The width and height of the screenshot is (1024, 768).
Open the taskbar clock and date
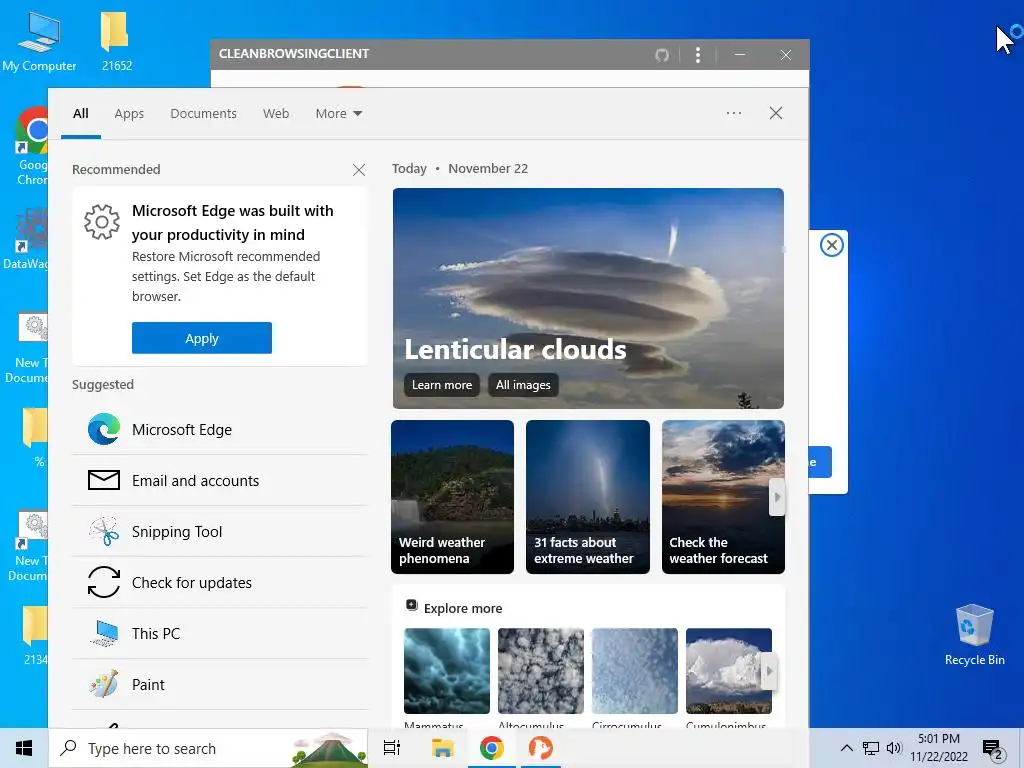pyautogui.click(x=939, y=748)
